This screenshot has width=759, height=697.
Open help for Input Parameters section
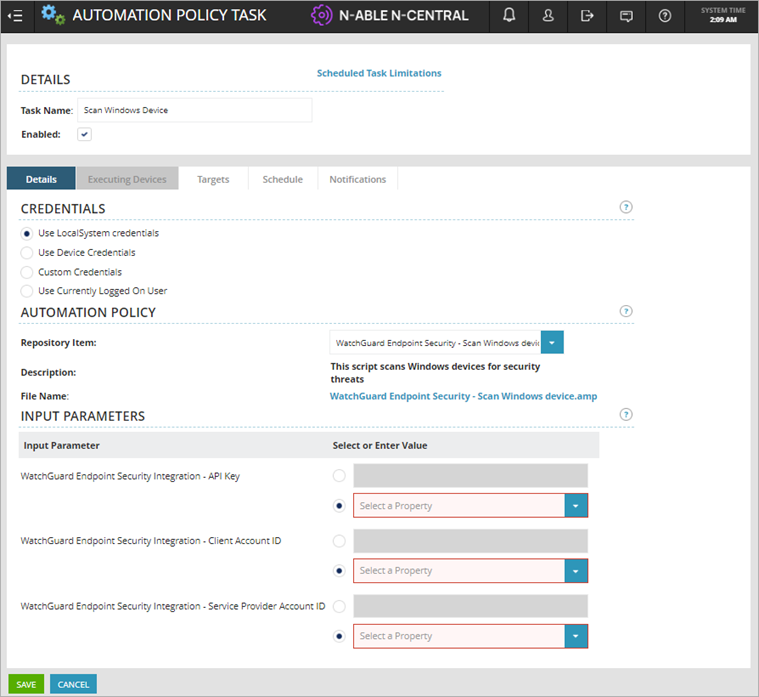click(626, 415)
